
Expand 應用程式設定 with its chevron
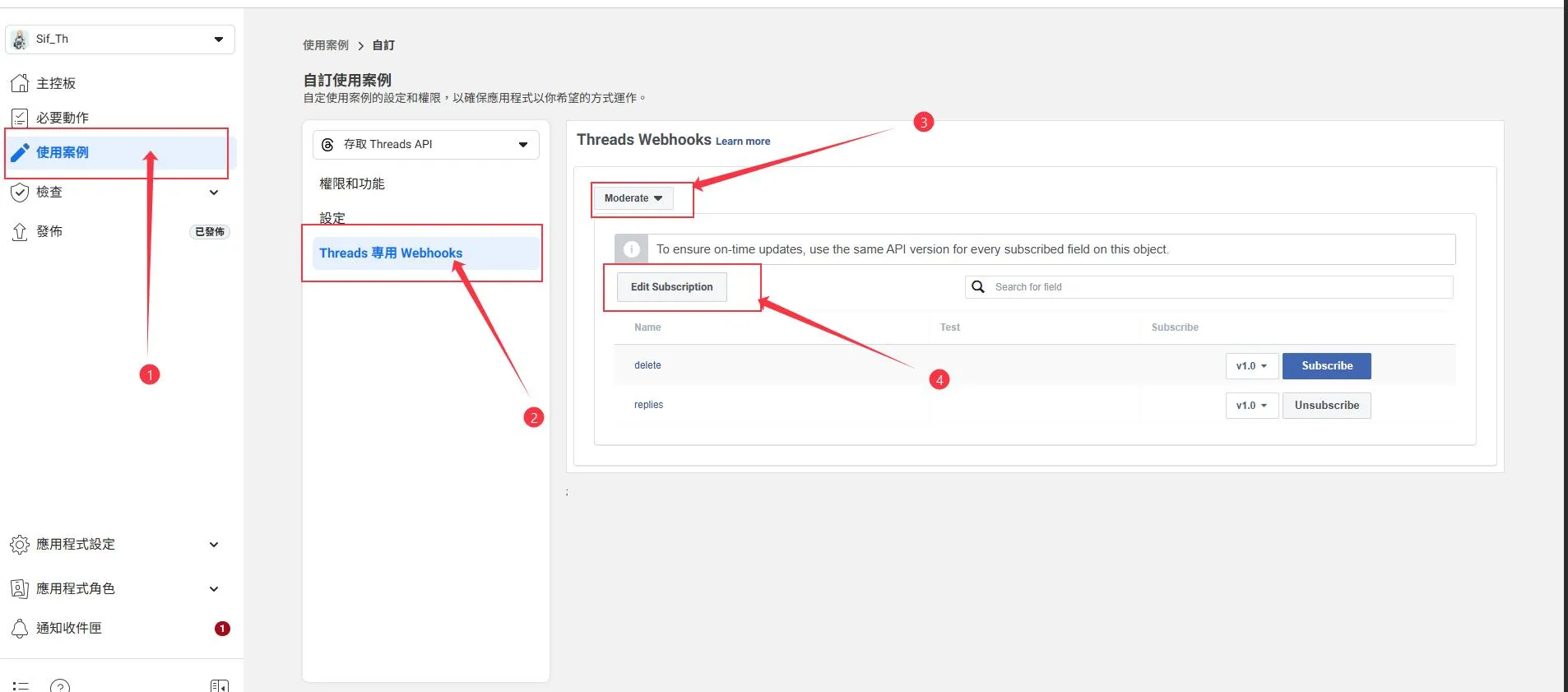214,545
